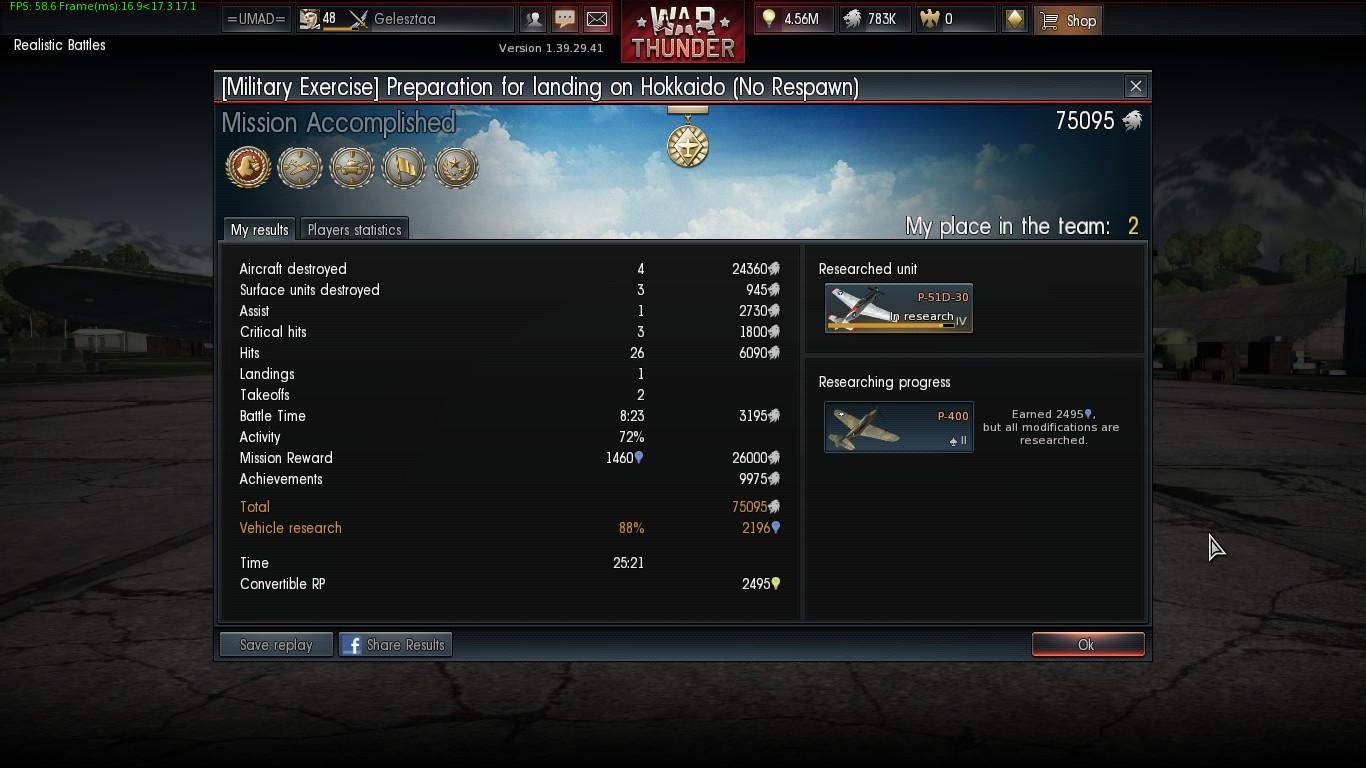
Task: Click the gold premium account icon
Action: pyautogui.click(x=1015, y=19)
